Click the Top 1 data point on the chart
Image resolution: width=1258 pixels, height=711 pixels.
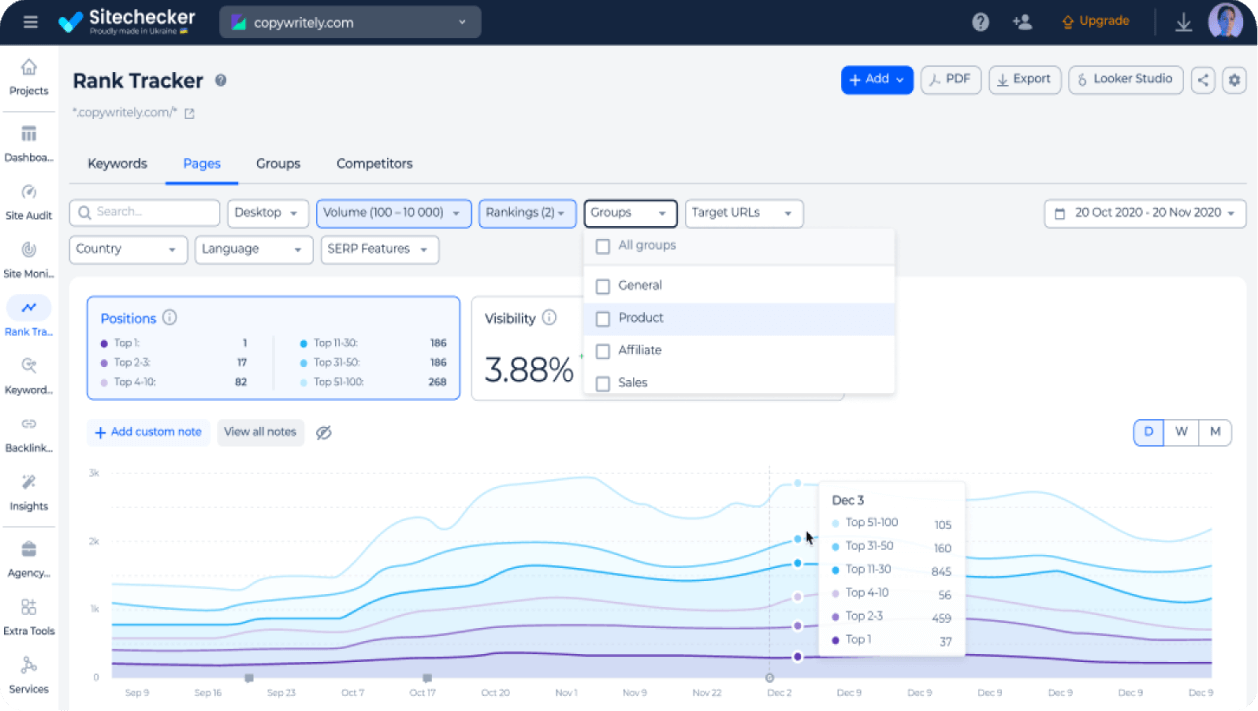click(798, 657)
